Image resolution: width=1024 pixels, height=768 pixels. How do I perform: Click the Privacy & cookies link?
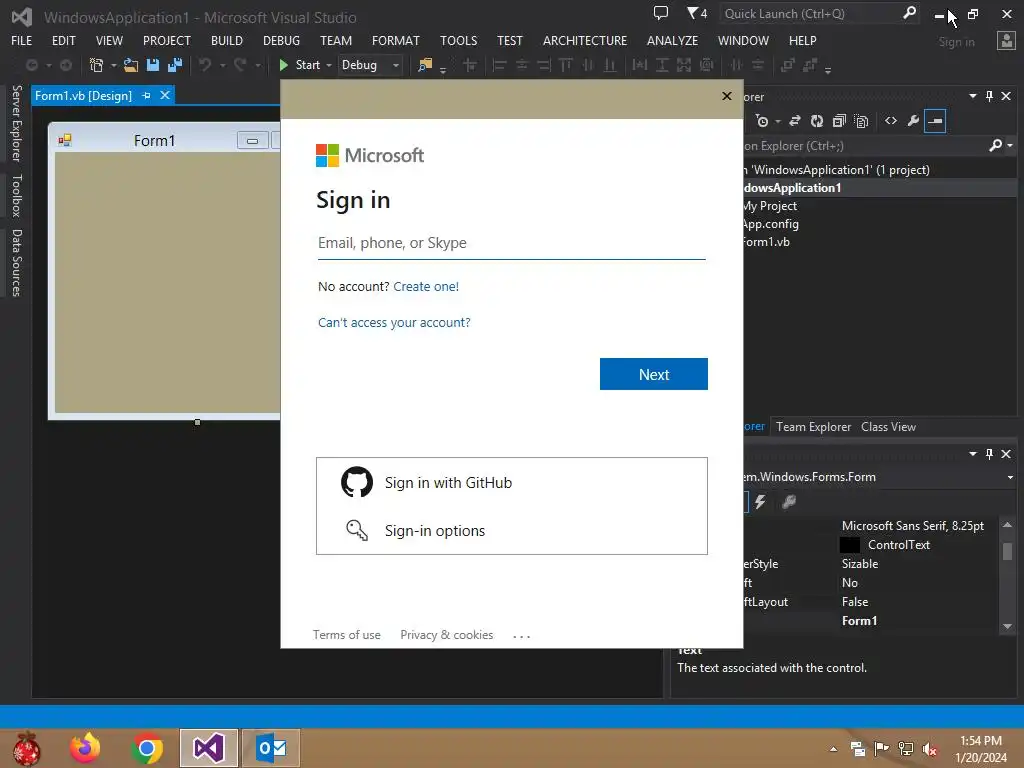point(447,635)
